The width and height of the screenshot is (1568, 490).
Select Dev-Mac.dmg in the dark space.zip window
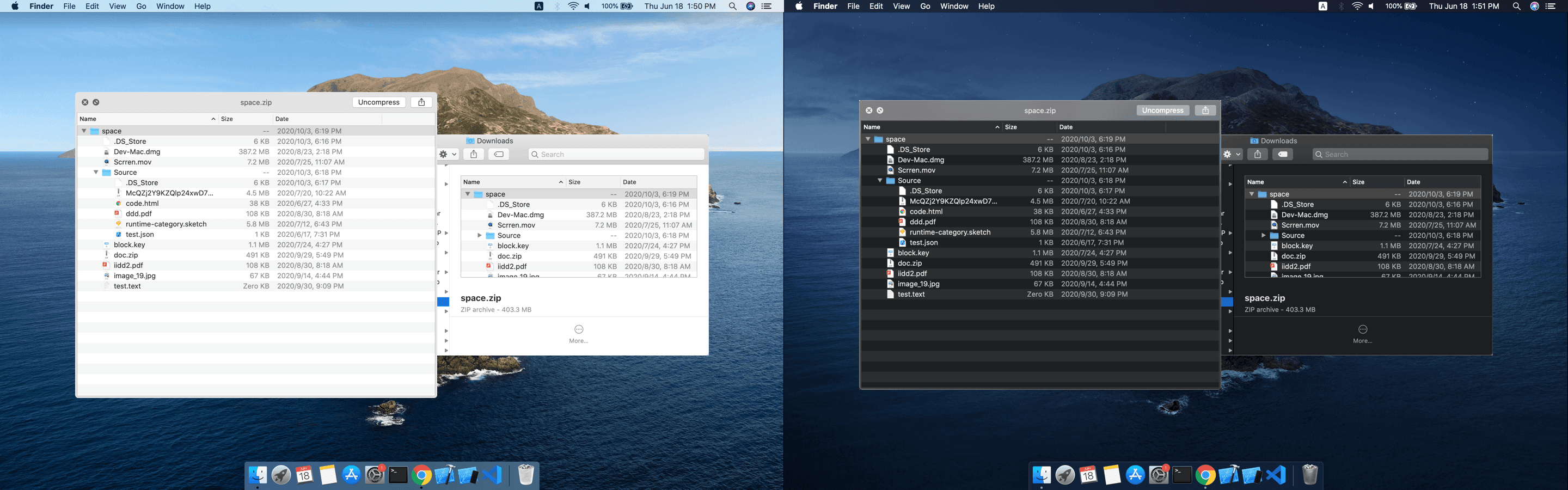coord(920,160)
